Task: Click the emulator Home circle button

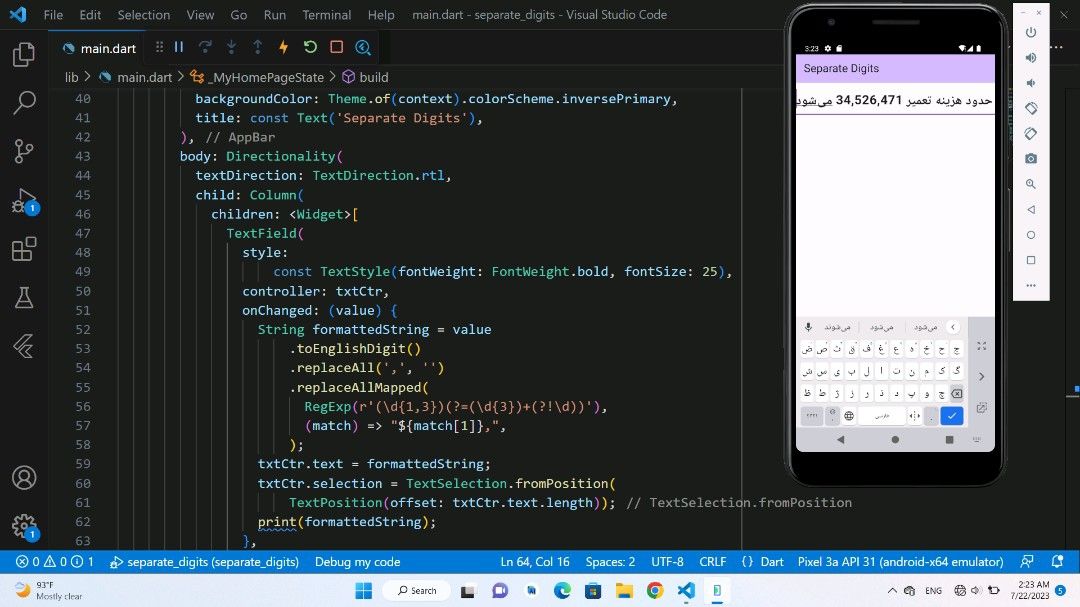Action: pyautogui.click(x=1031, y=235)
